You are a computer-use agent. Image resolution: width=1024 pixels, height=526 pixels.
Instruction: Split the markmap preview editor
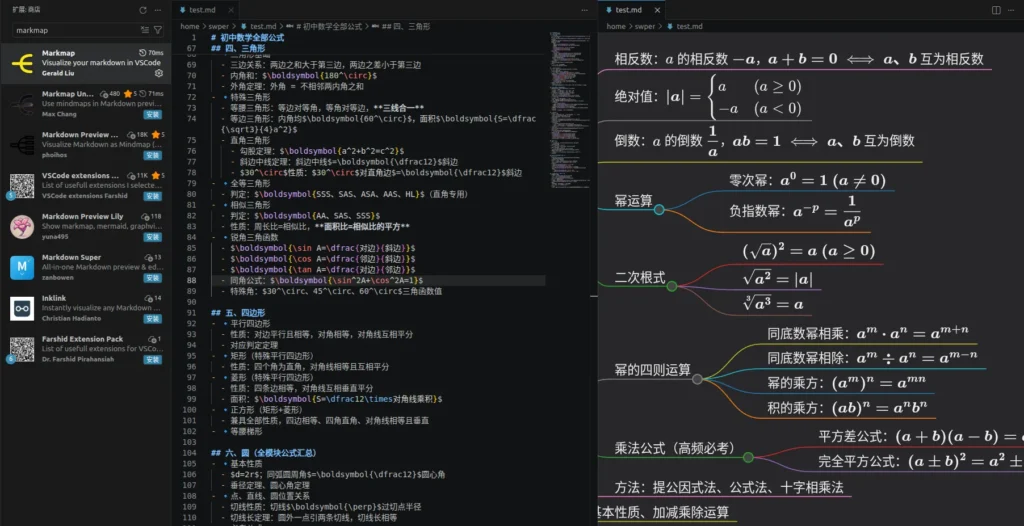pos(996,10)
